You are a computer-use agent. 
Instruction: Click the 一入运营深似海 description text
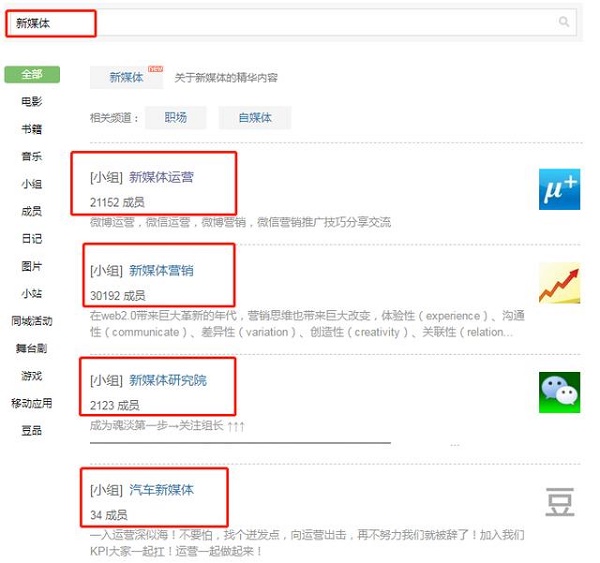tap(307, 543)
